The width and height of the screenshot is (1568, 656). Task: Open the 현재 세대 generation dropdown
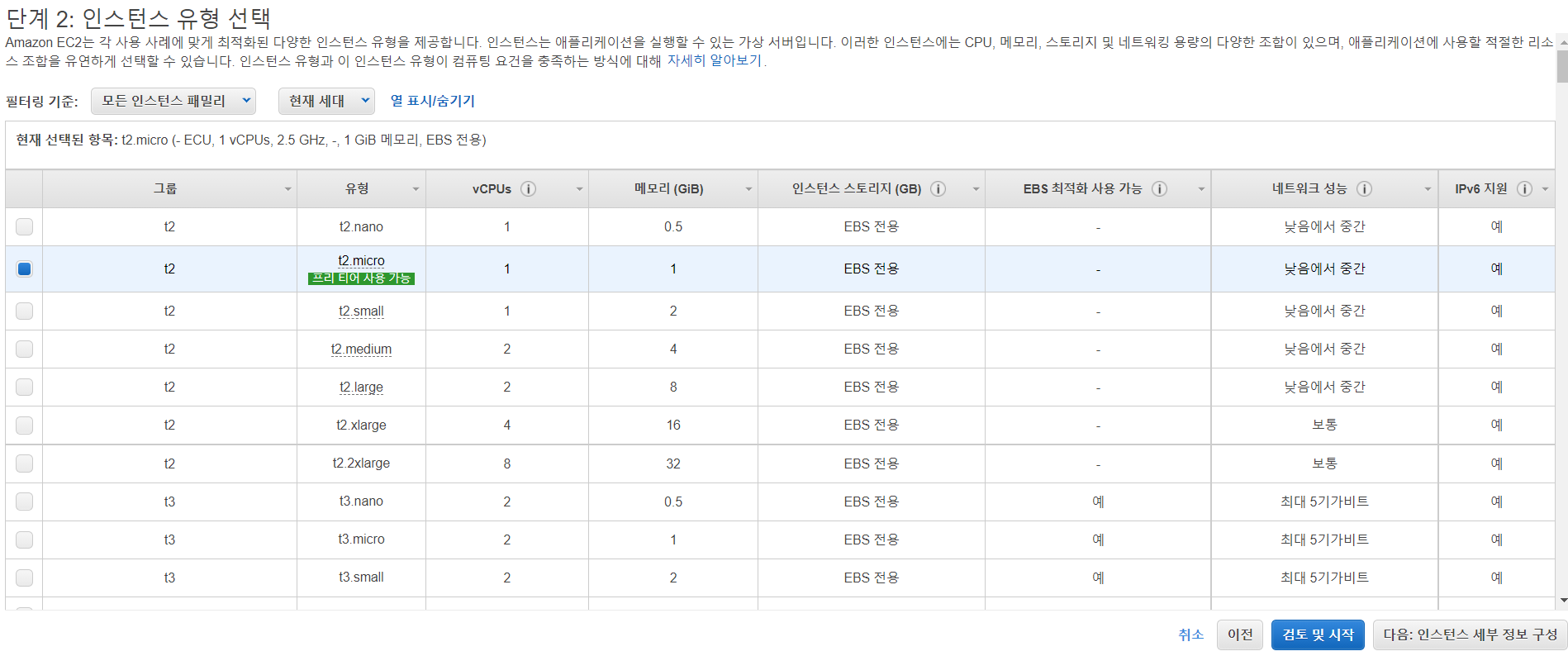326,101
